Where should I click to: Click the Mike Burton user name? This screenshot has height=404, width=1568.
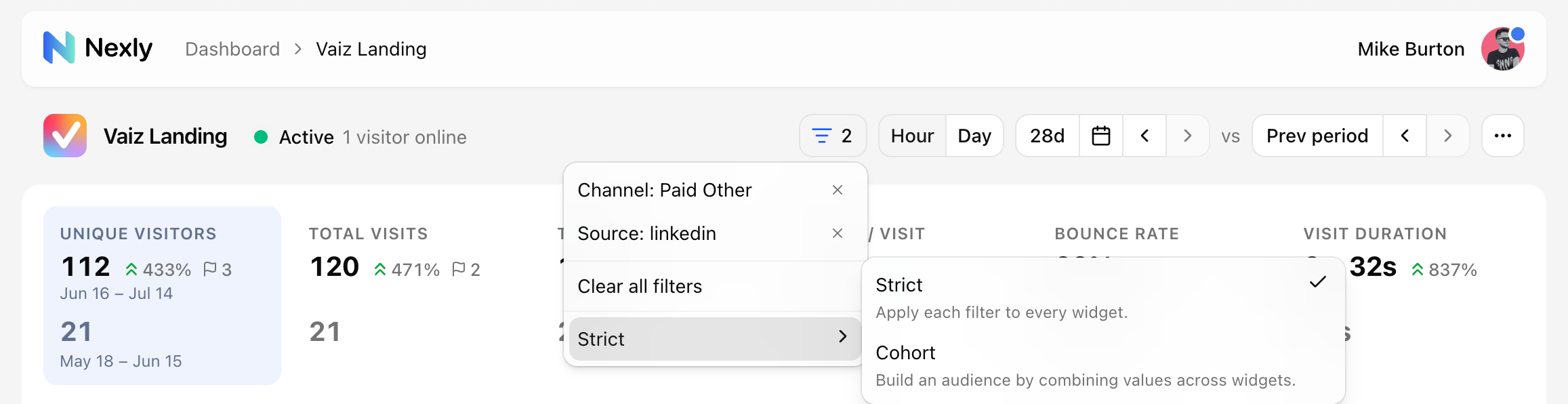click(x=1411, y=49)
